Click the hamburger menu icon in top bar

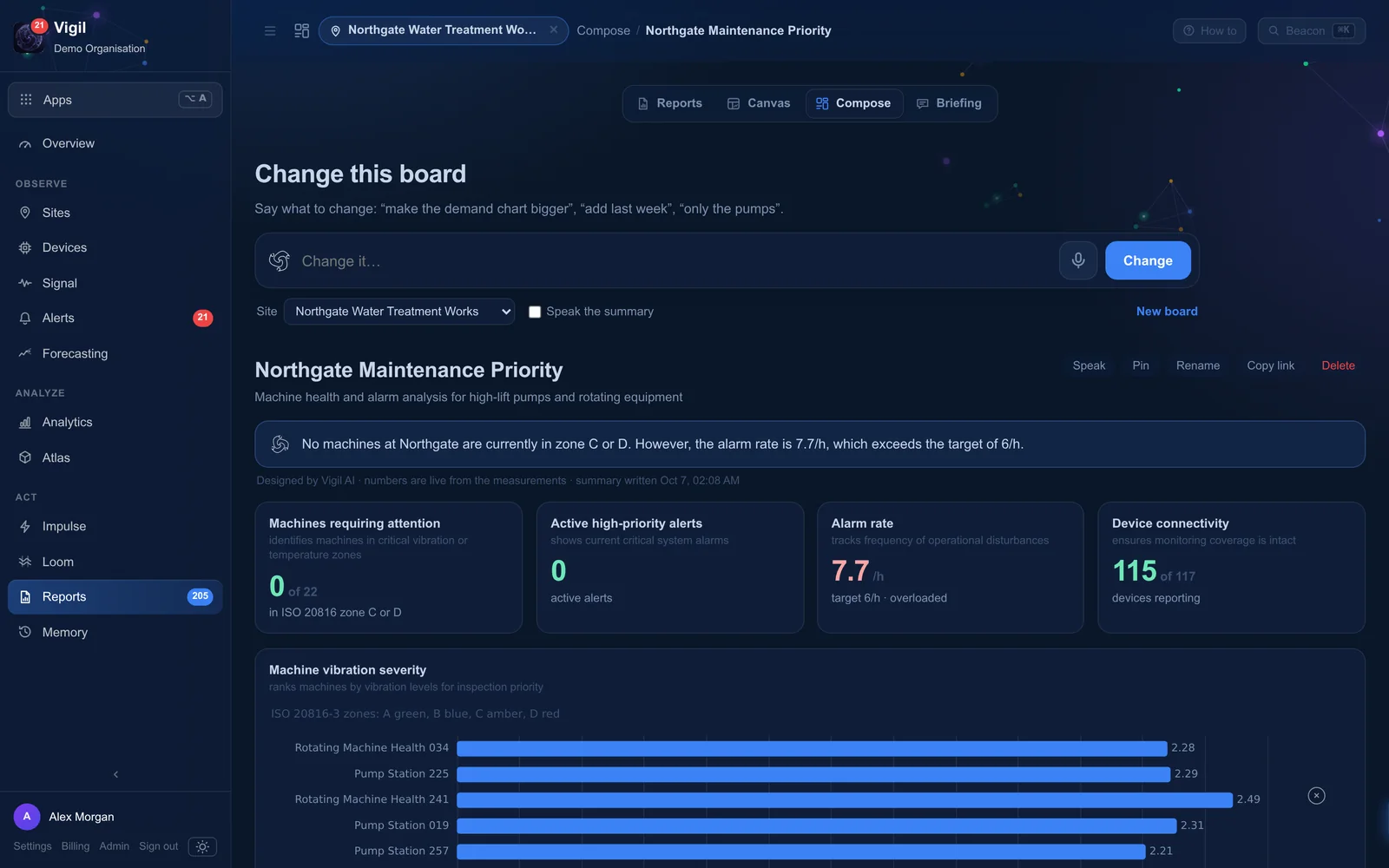[270, 30]
